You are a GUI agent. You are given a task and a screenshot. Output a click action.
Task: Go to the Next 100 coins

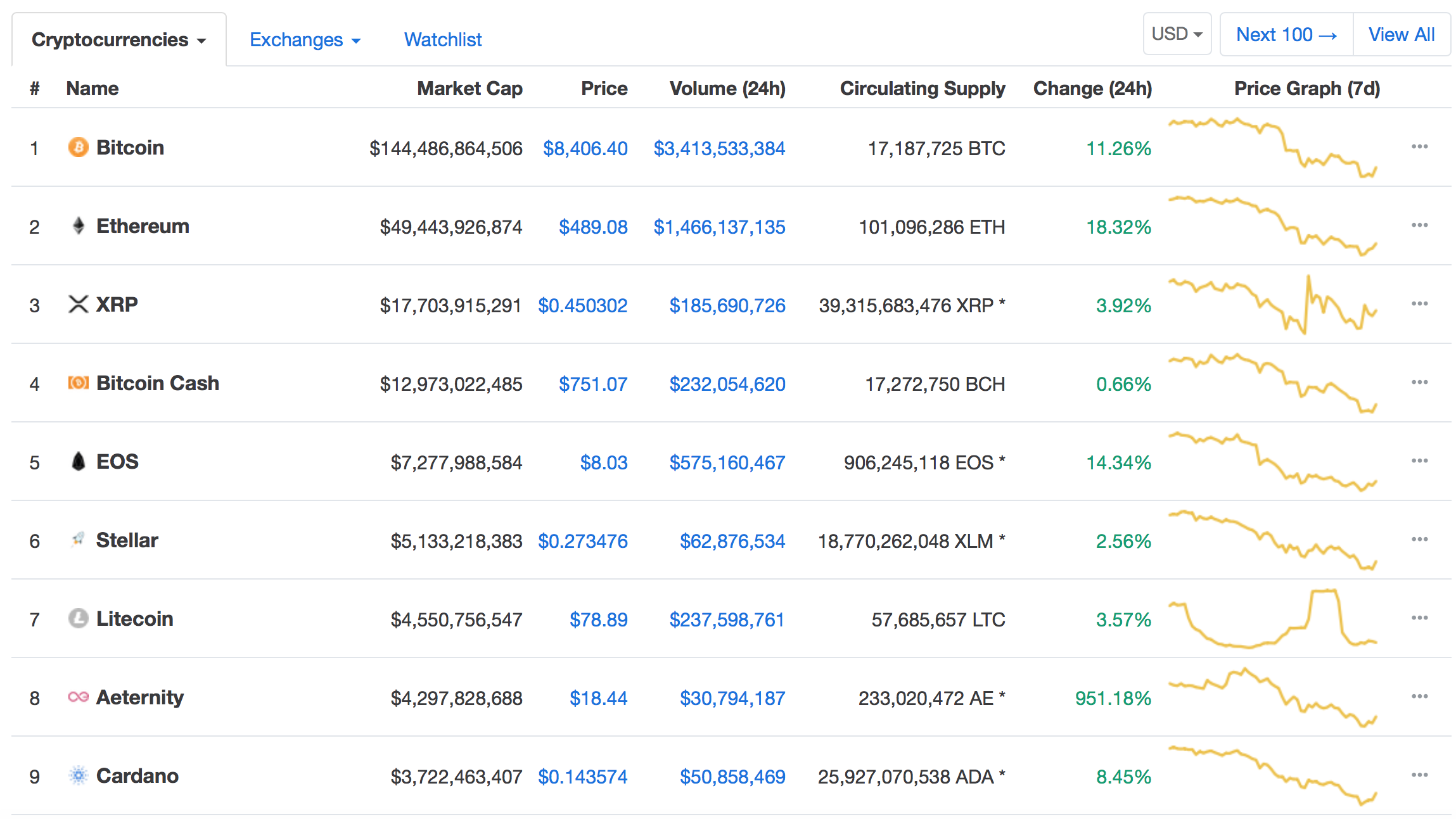click(x=1286, y=35)
